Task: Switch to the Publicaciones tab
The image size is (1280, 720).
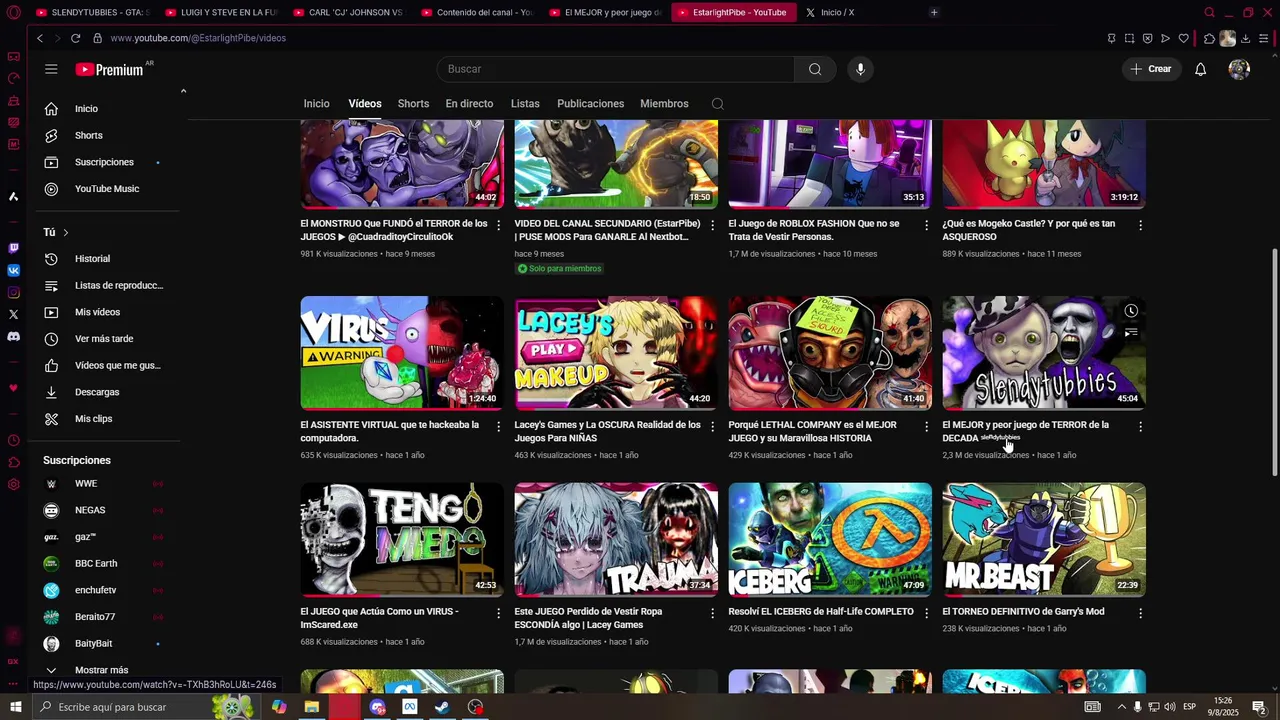Action: click(590, 104)
